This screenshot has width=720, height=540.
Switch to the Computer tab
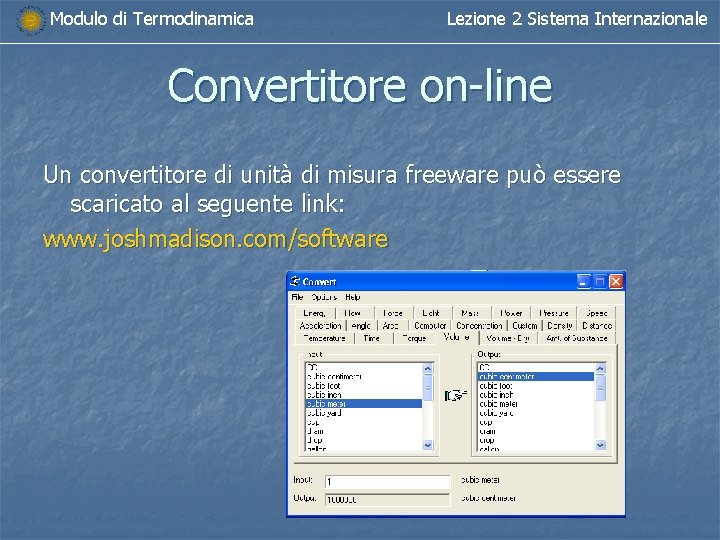pos(430,326)
